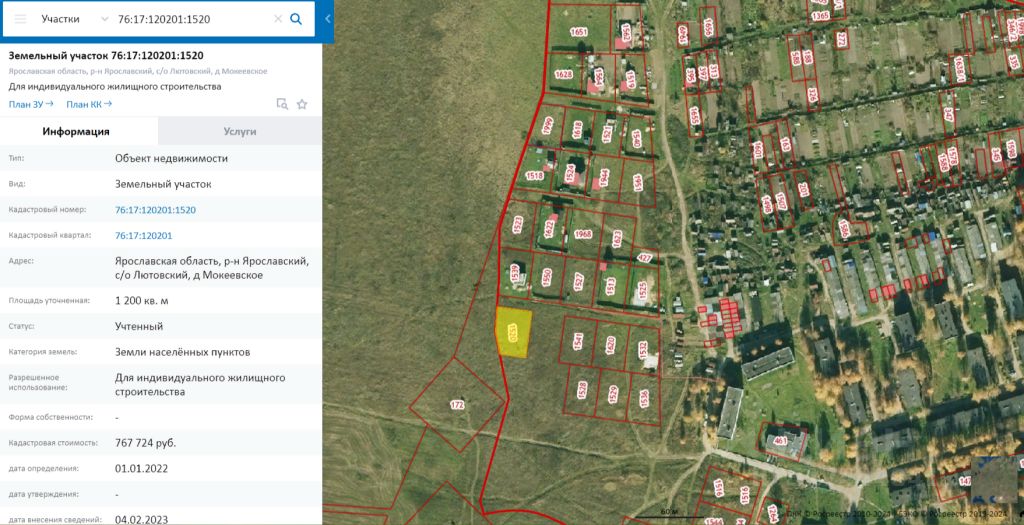Viewport: 1024px width, 525px height.
Task: Select parcel 1529 on the map
Action: (613, 394)
